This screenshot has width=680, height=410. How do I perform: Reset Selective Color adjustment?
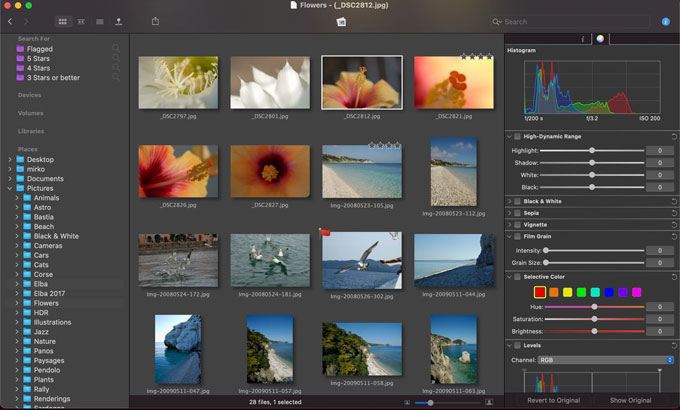674,277
